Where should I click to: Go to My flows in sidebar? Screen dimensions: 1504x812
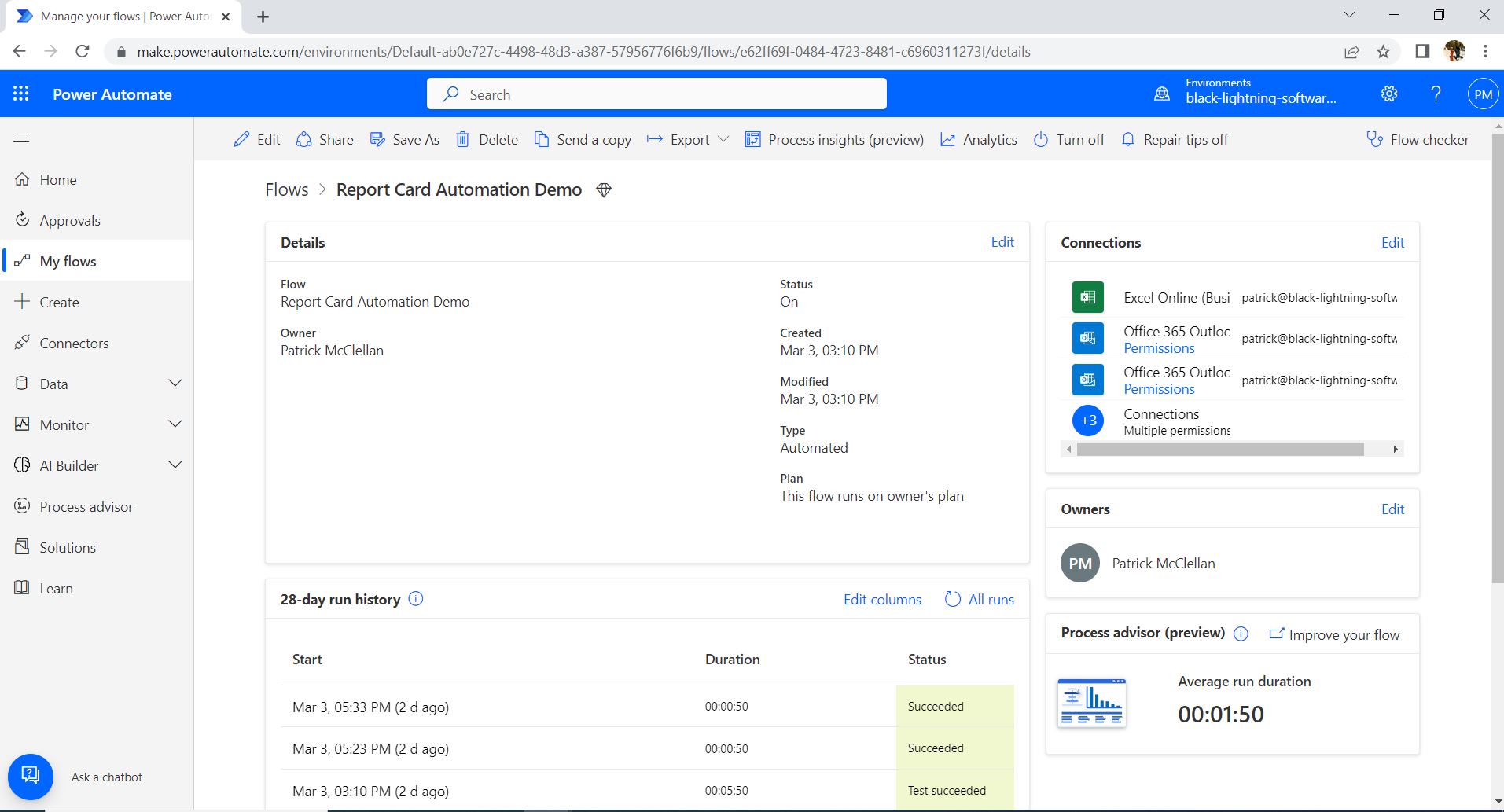point(68,262)
